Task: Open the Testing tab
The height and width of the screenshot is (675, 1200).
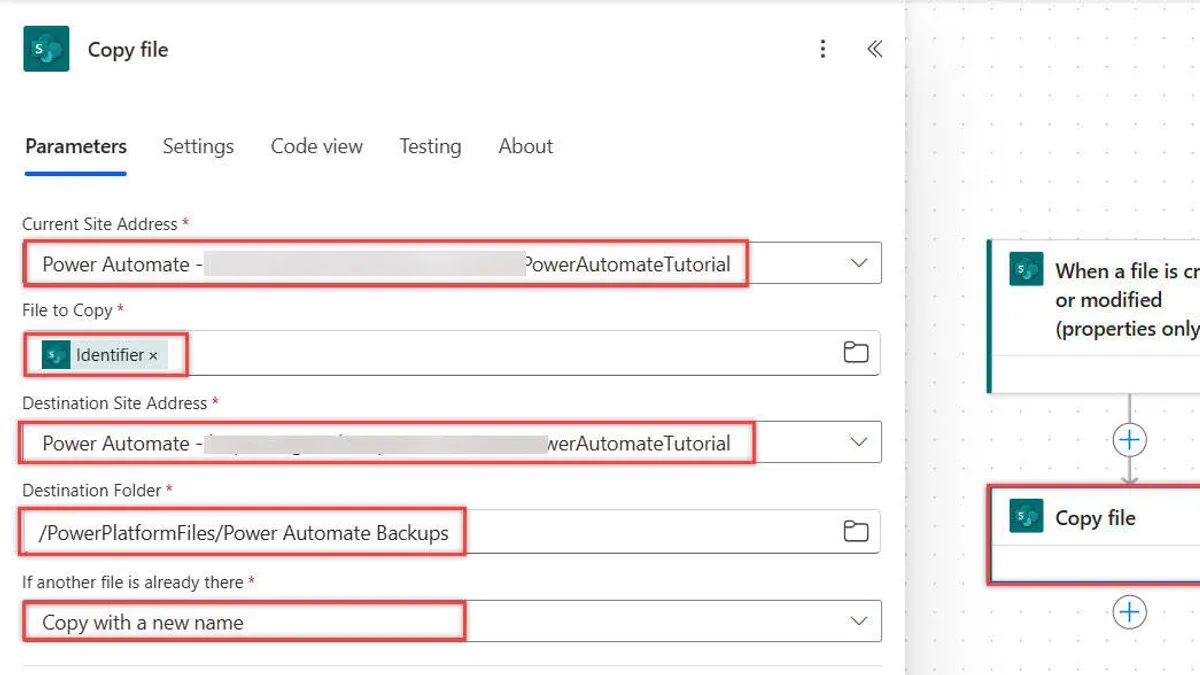Action: [x=430, y=146]
